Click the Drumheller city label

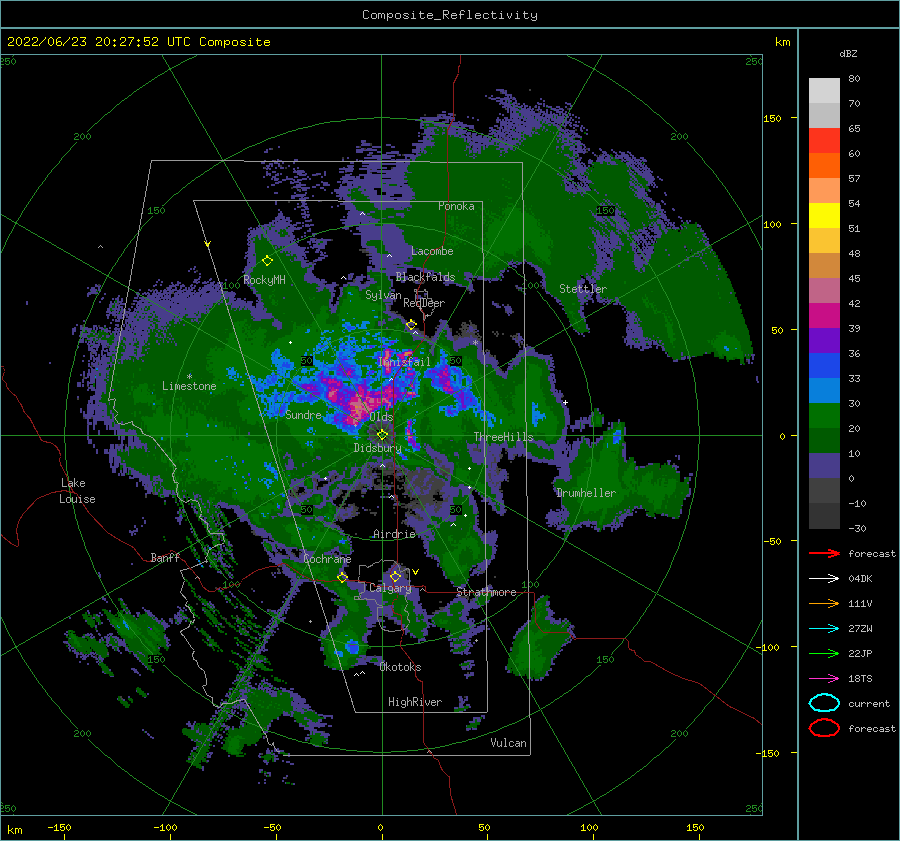pos(586,493)
